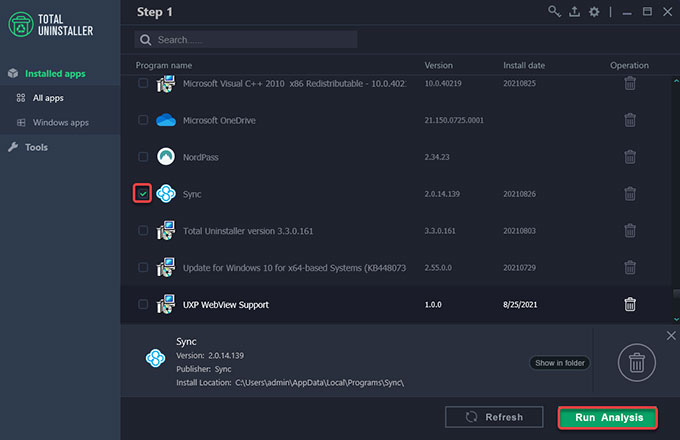Check the Microsoft OneDrive checkbox

click(x=143, y=120)
